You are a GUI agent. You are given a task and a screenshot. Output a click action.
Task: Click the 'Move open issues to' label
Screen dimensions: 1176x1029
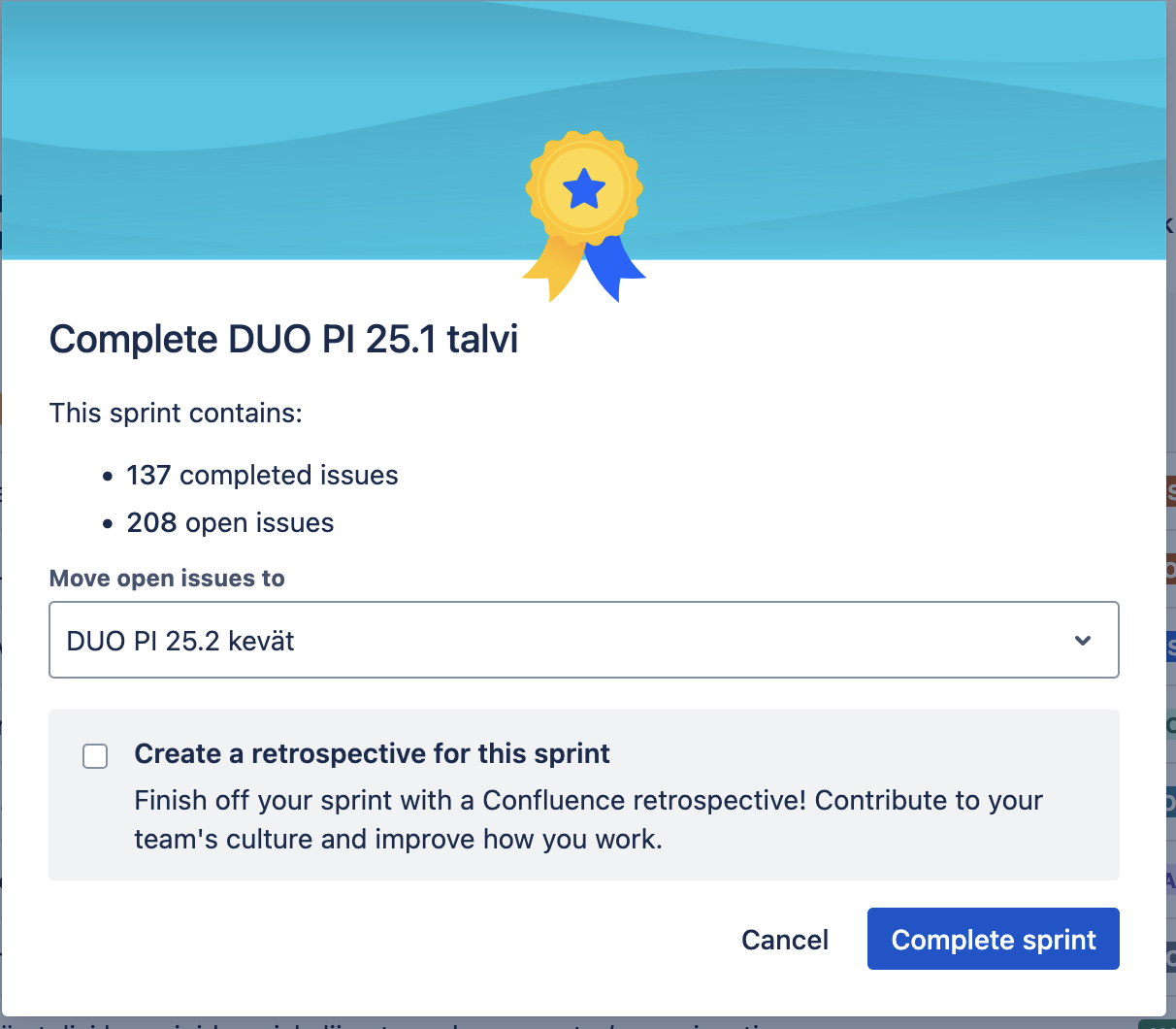click(x=167, y=579)
